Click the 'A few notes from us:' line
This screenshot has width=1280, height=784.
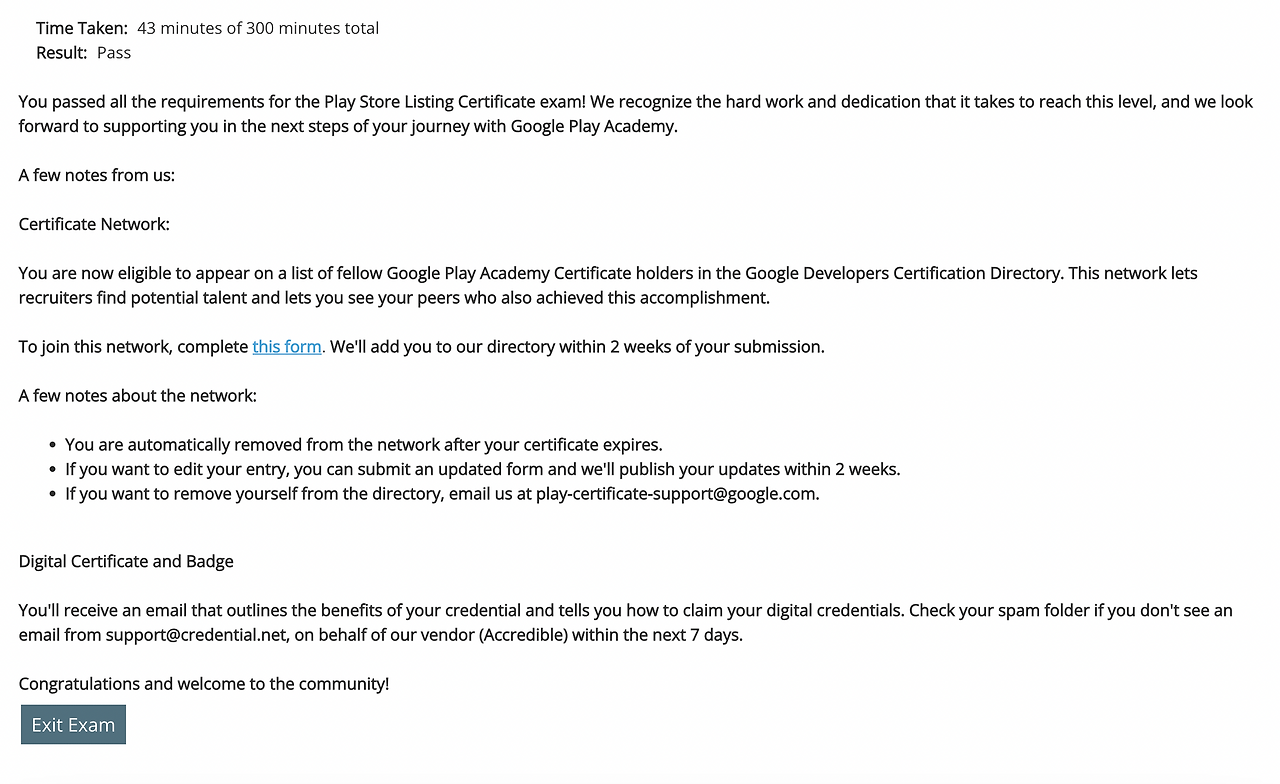coord(97,175)
